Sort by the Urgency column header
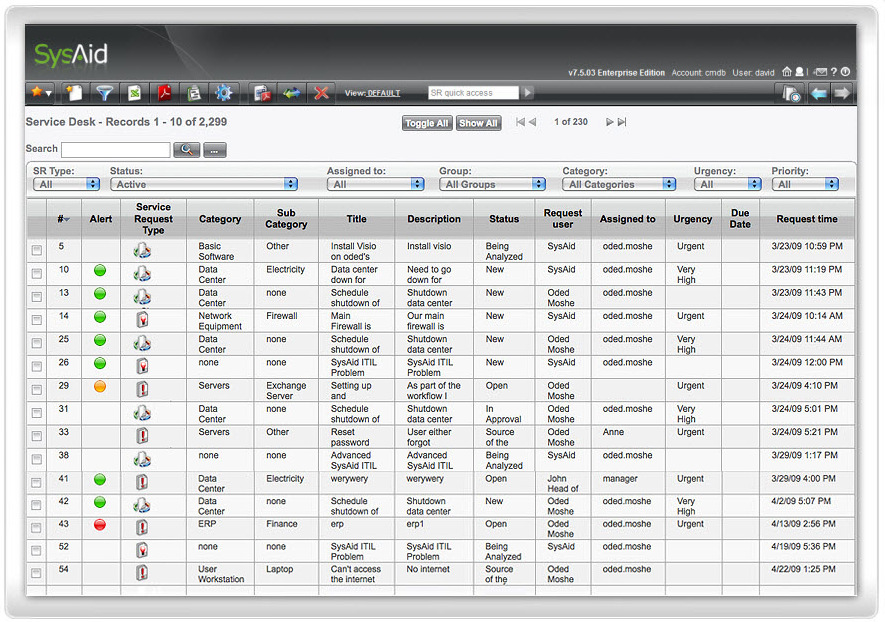Viewport: 885px width, 622px height. coord(693,219)
